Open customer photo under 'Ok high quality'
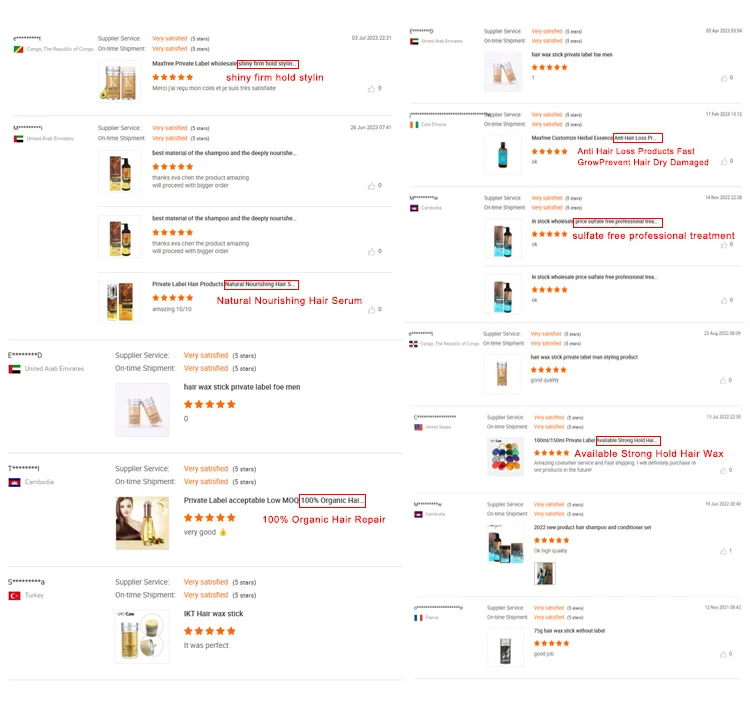Image resolution: width=750 pixels, height=705 pixels. [544, 574]
